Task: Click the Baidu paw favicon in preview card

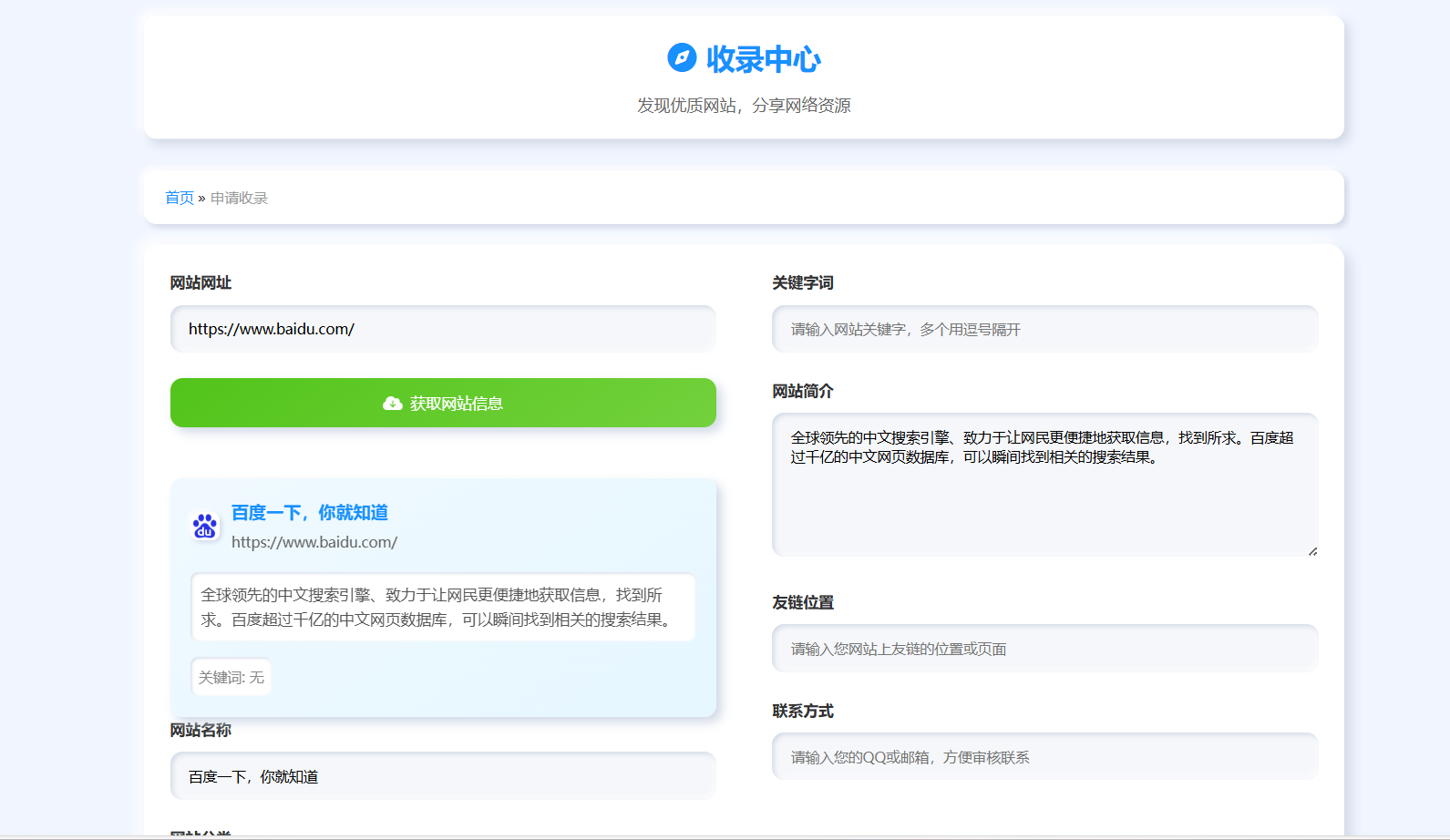Action: click(x=205, y=526)
